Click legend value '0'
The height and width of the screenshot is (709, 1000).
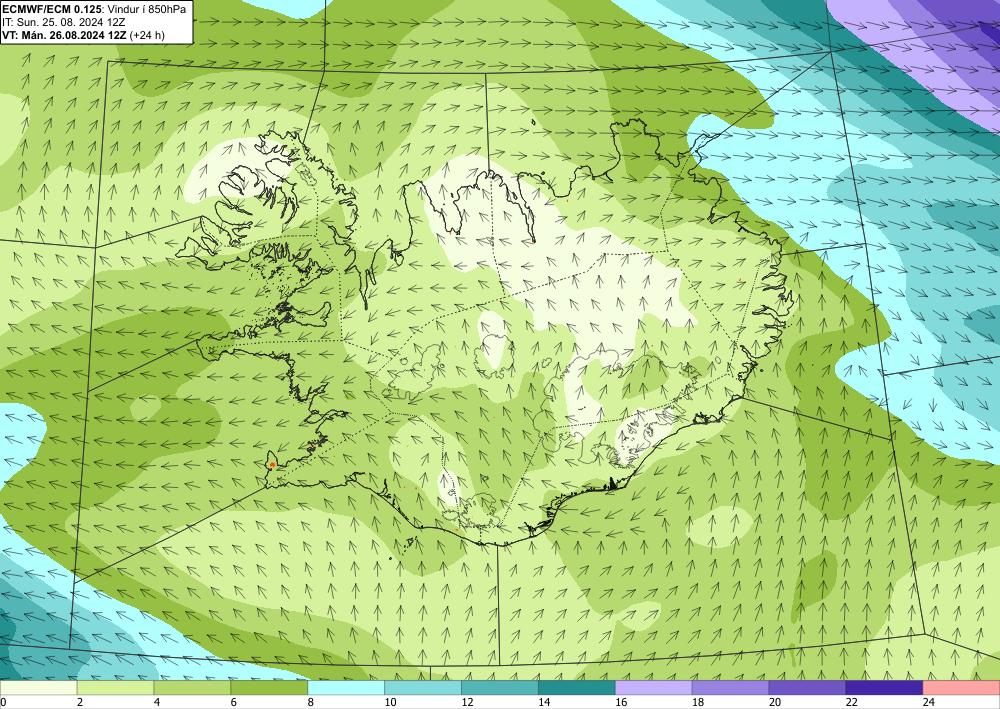tap(4, 703)
